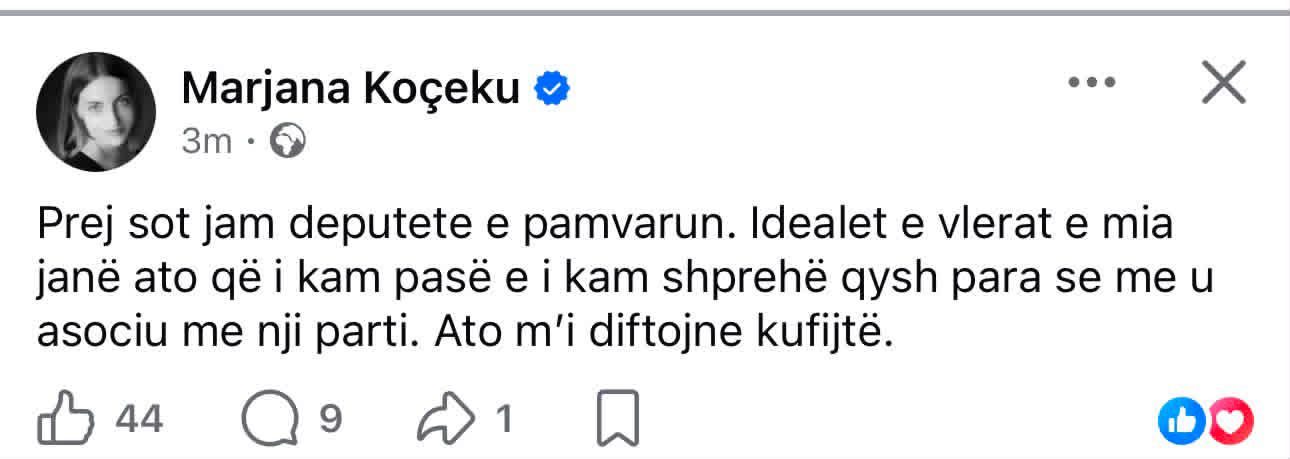Open the three-dot post options menu
The height and width of the screenshot is (459, 1290).
(x=1091, y=83)
